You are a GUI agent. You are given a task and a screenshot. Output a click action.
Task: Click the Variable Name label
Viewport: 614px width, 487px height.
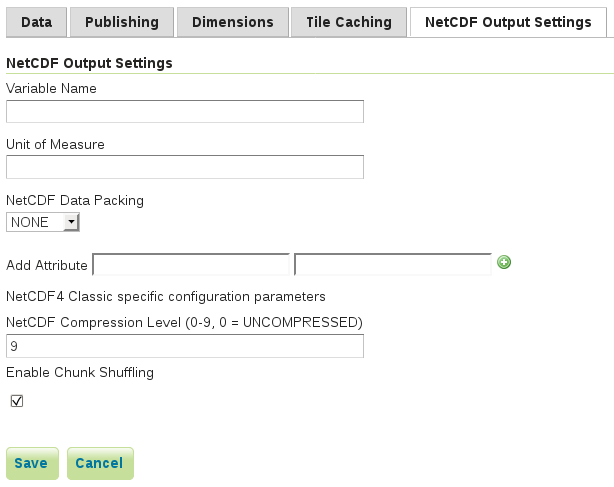[x=51, y=88]
